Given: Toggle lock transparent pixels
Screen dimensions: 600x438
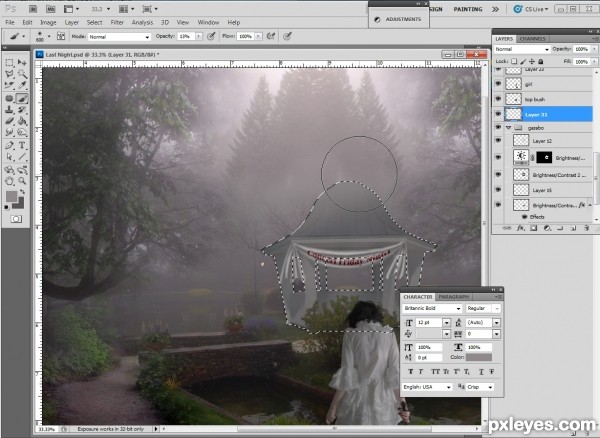Looking at the screenshot, I should [514, 61].
